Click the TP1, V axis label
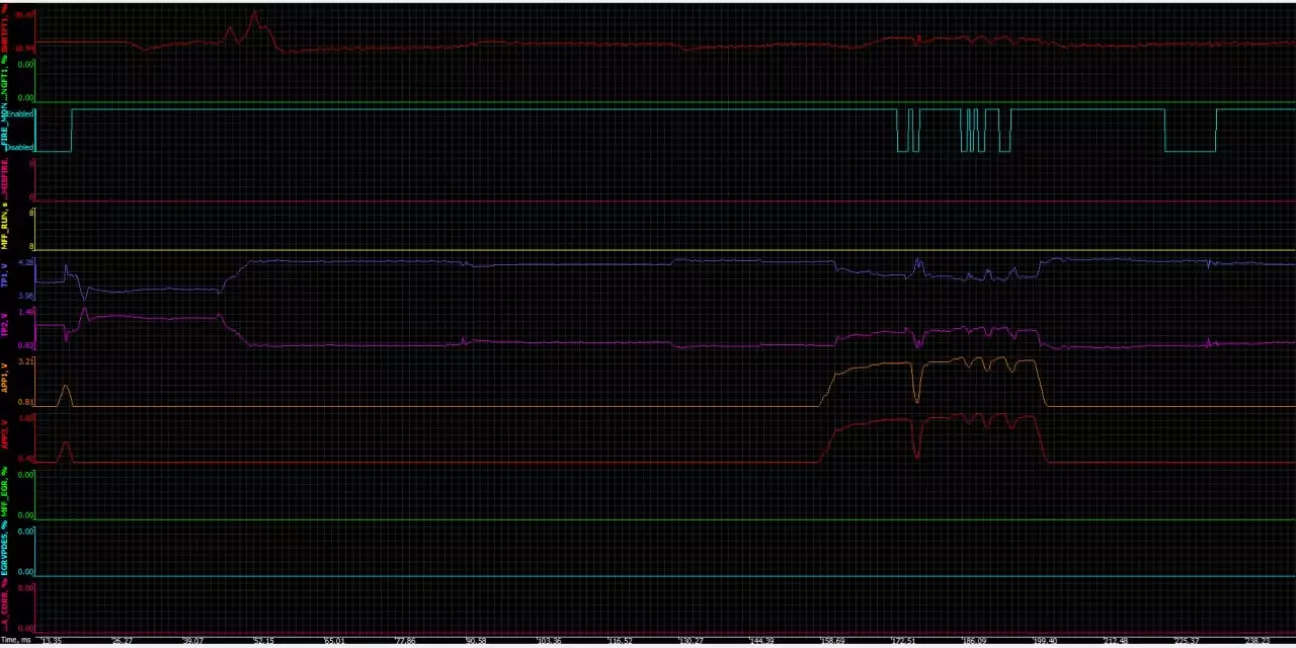The width and height of the screenshot is (1296, 648). [8, 280]
